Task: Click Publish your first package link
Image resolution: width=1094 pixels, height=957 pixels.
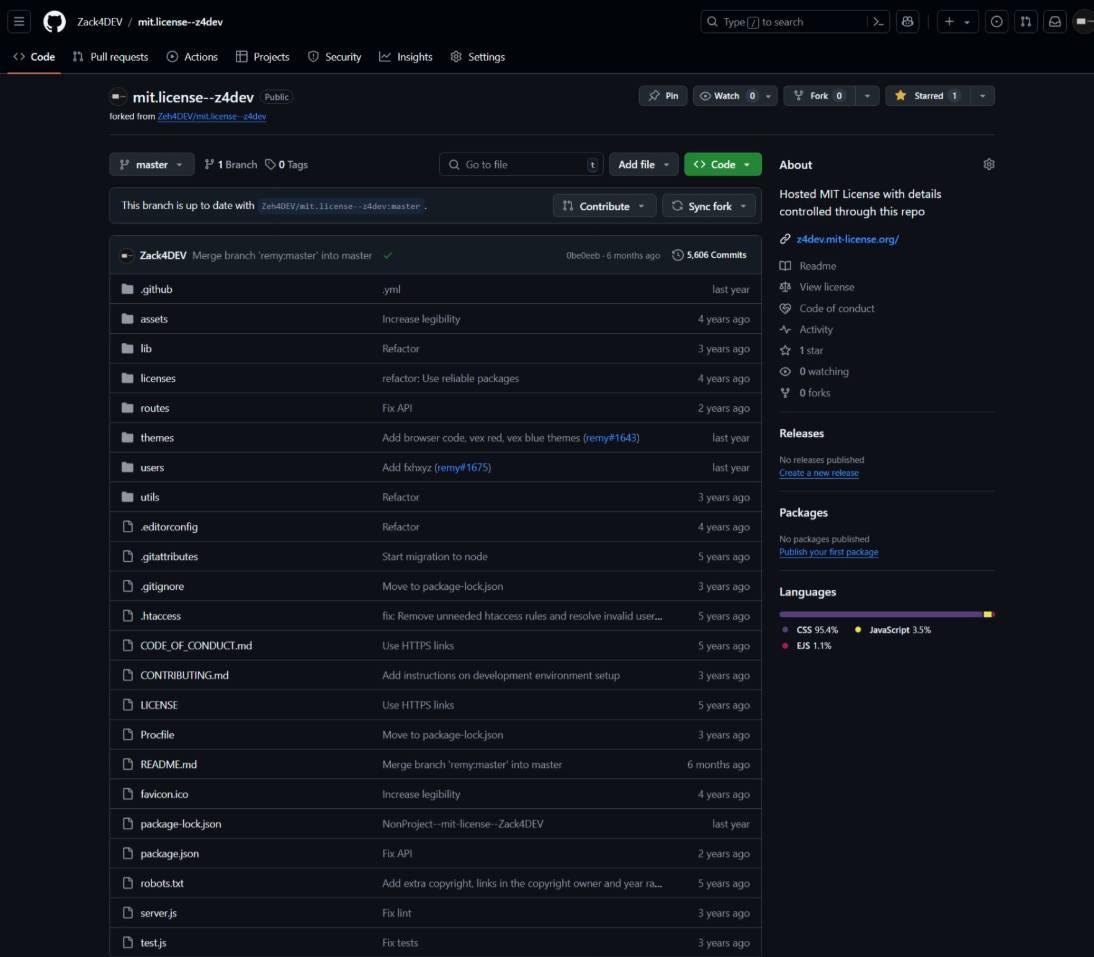Action: 829,552
